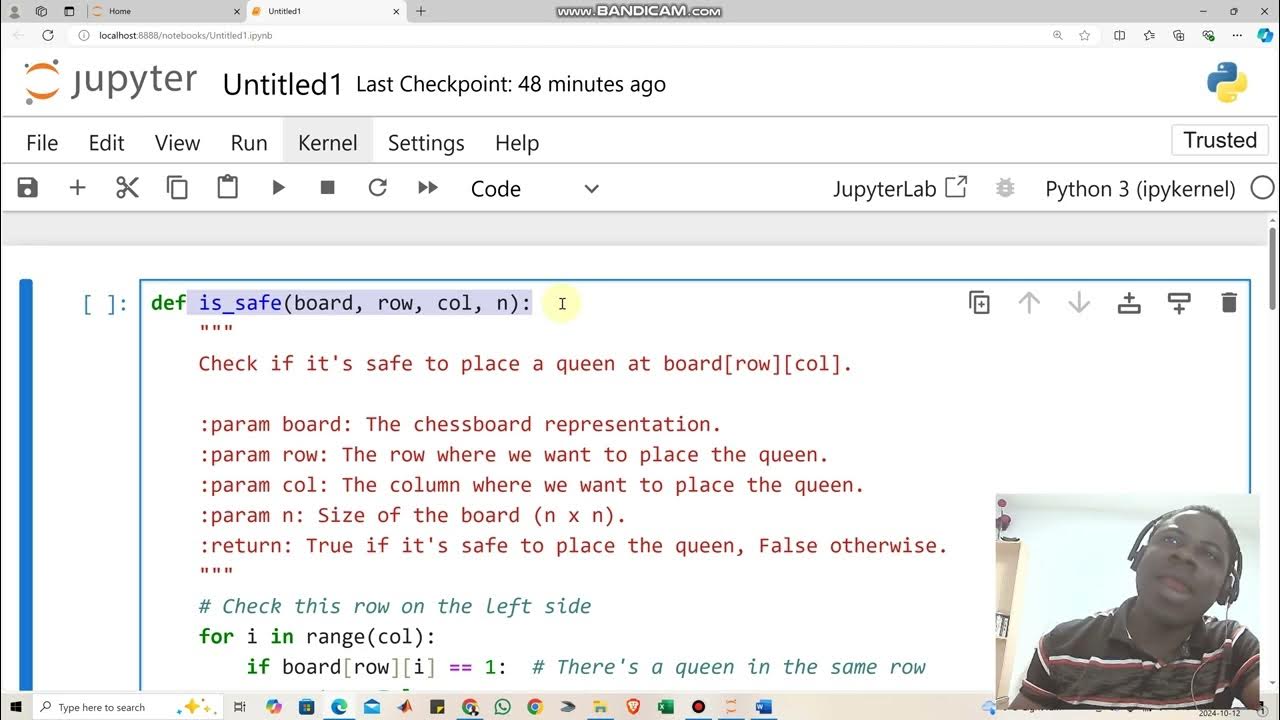
Task: Open the Windows Start menu
Action: [16, 707]
